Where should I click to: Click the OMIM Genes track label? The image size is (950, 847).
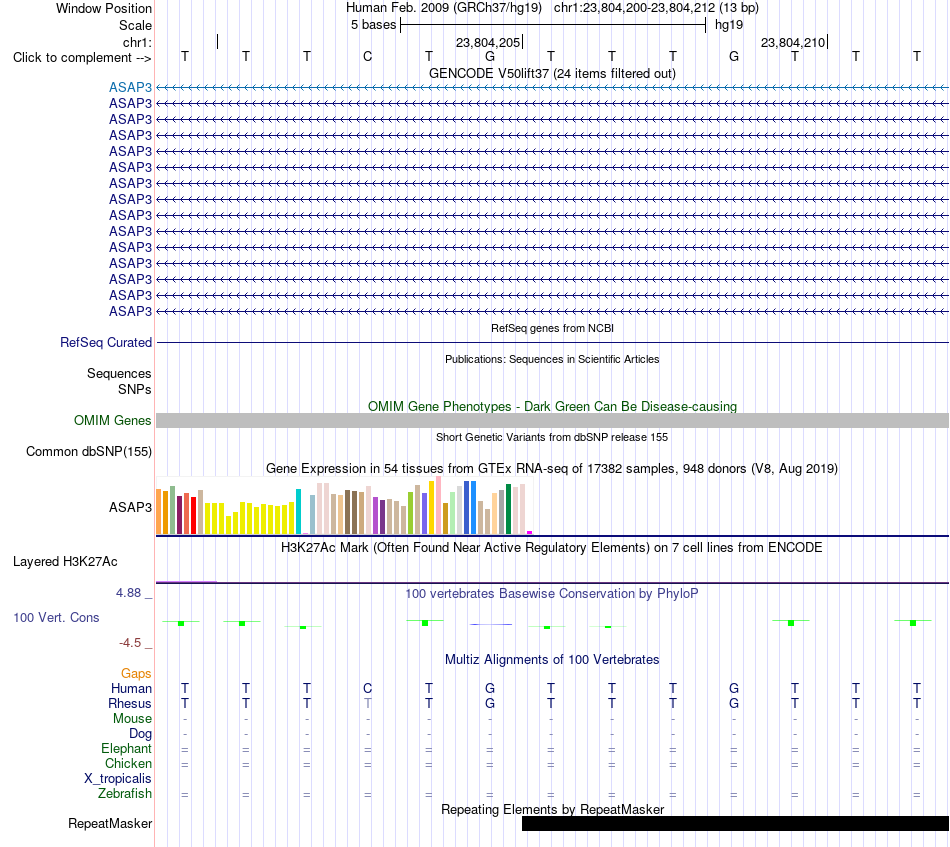point(113,420)
